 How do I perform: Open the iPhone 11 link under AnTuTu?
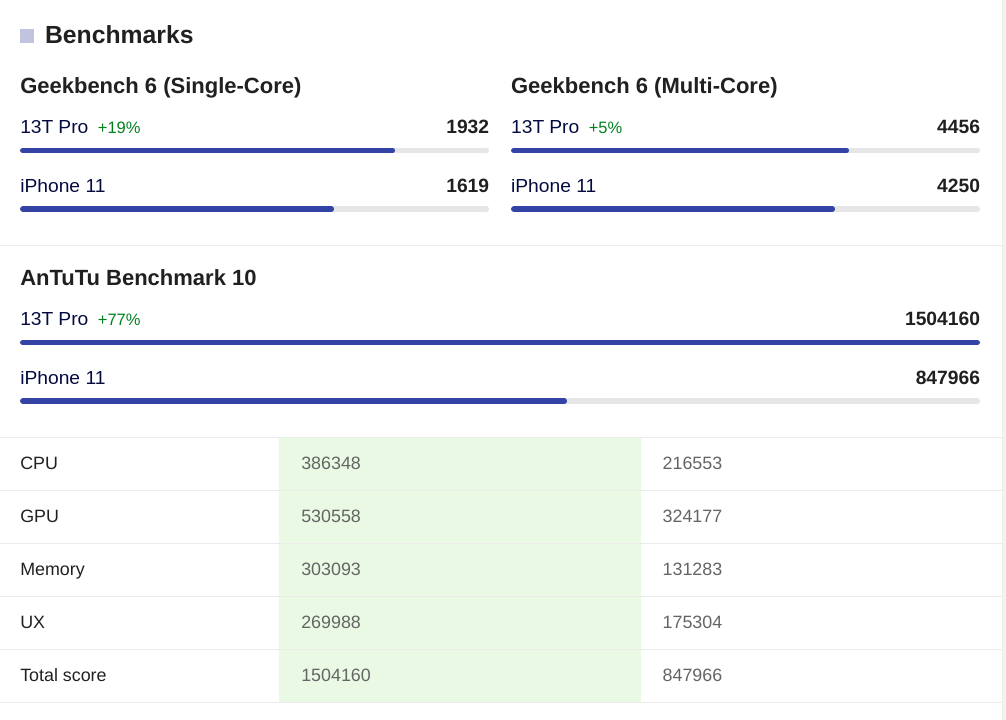click(x=62, y=377)
